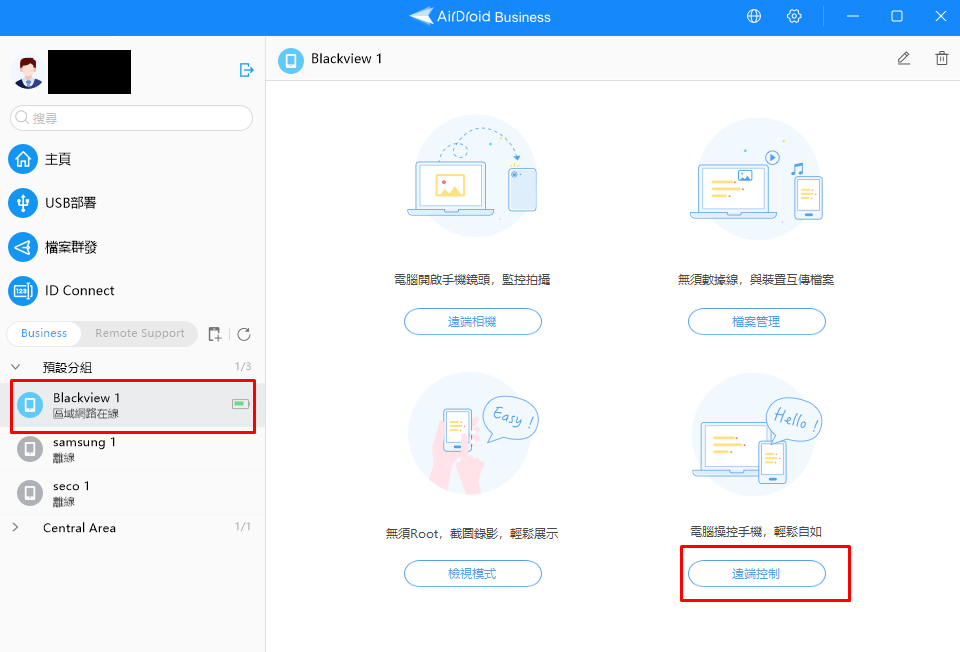Viewport: 960px width, 652px height.
Task: Open language globe icon in title bar
Action: coord(754,17)
